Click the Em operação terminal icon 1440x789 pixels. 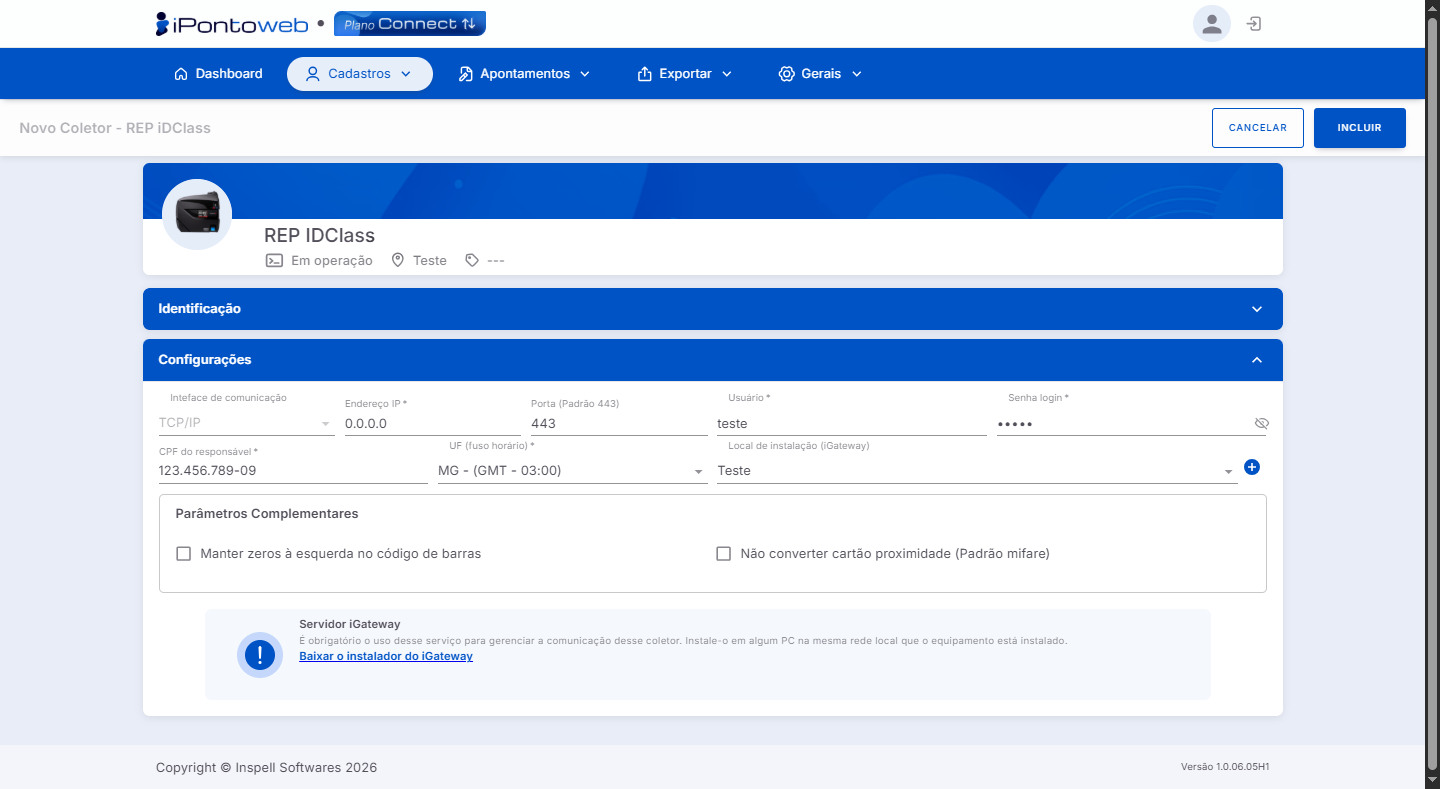(x=274, y=260)
